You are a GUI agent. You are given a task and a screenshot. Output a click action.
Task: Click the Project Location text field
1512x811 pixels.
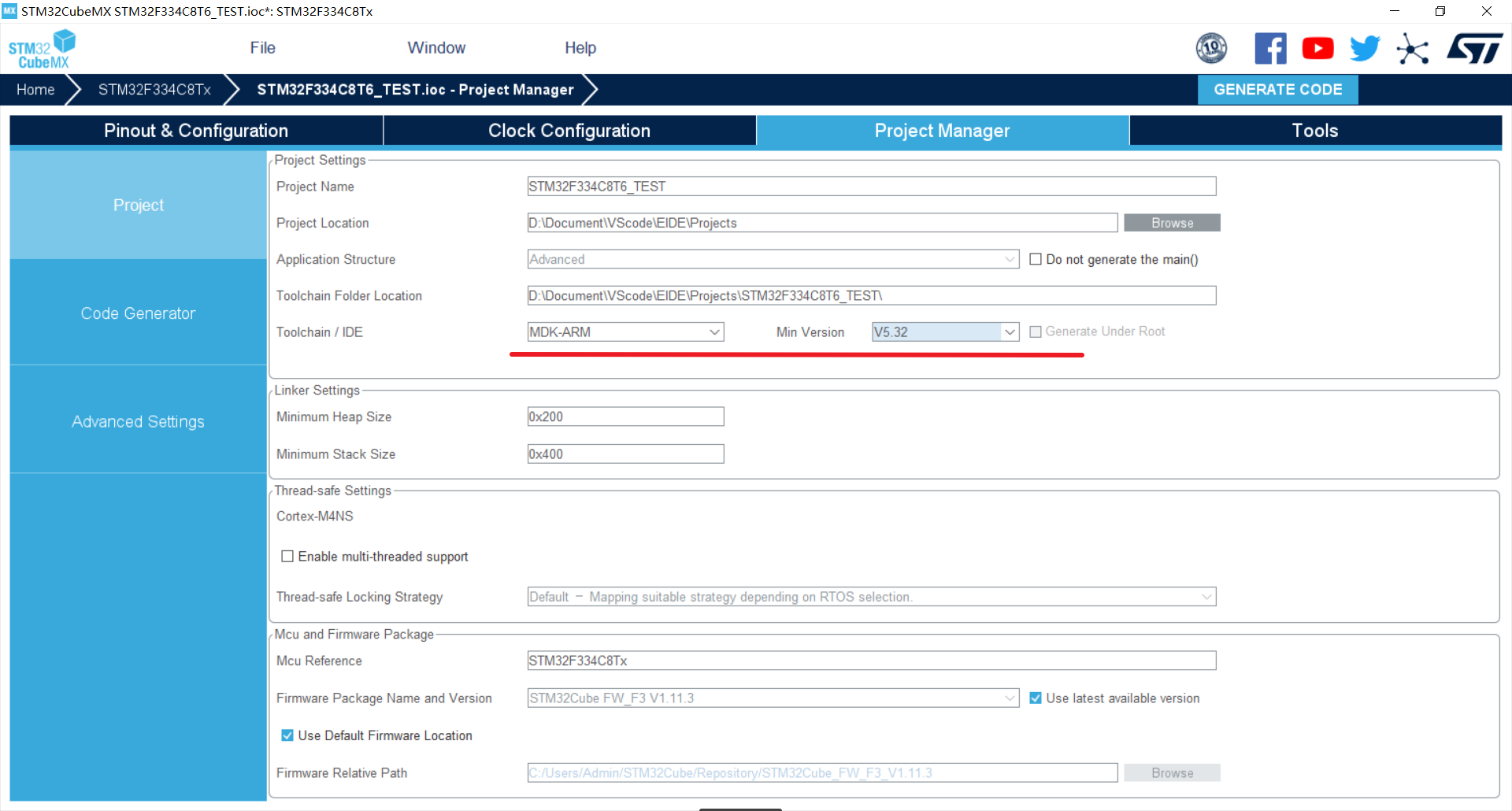coord(822,223)
